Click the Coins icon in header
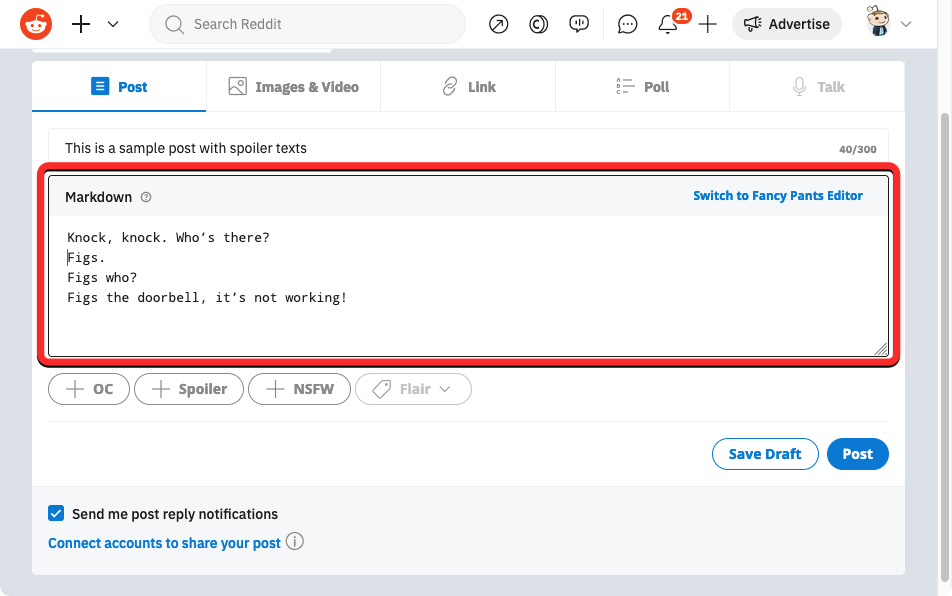Image resolution: width=952 pixels, height=596 pixels. [538, 25]
